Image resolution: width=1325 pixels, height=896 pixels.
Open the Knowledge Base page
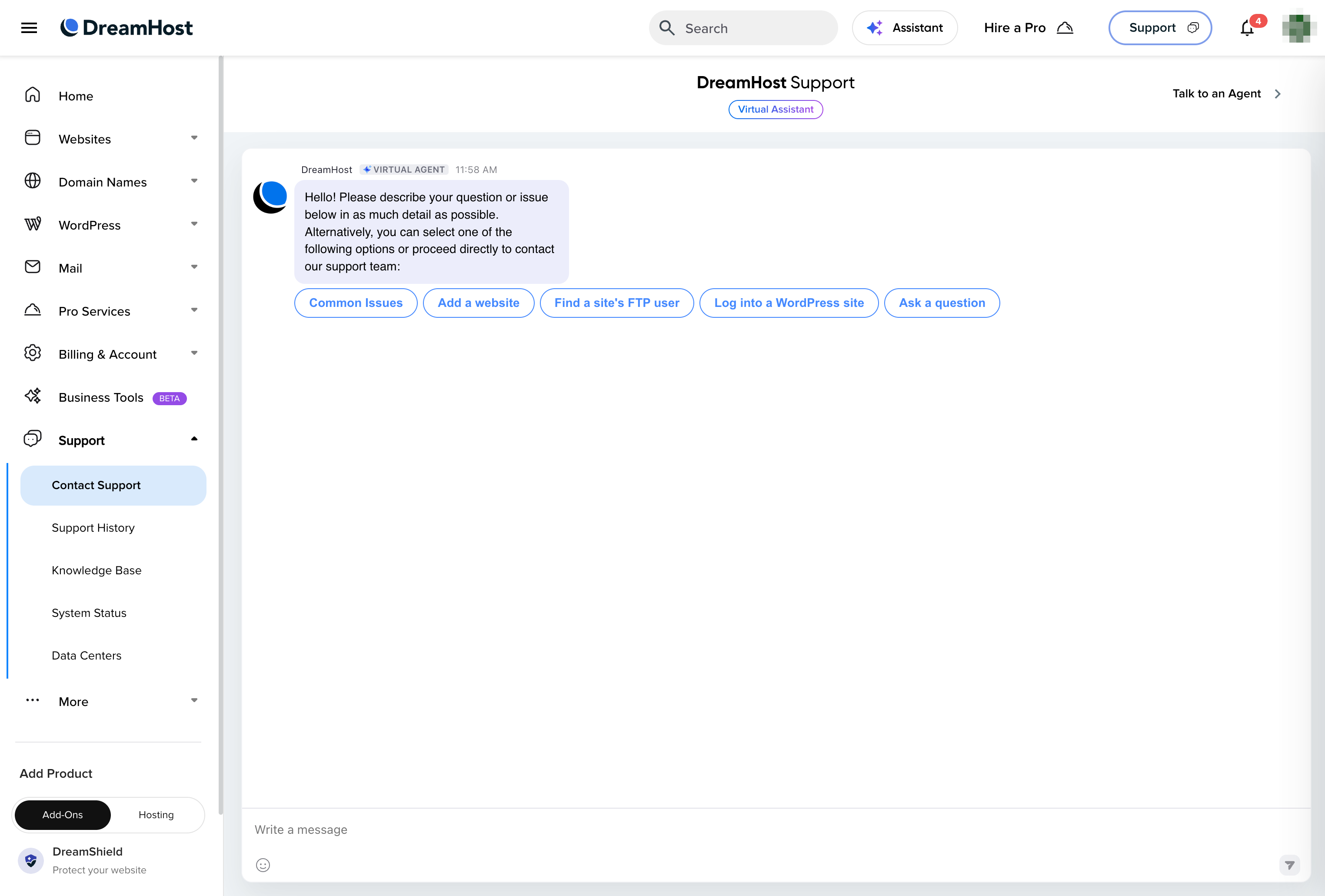97,570
